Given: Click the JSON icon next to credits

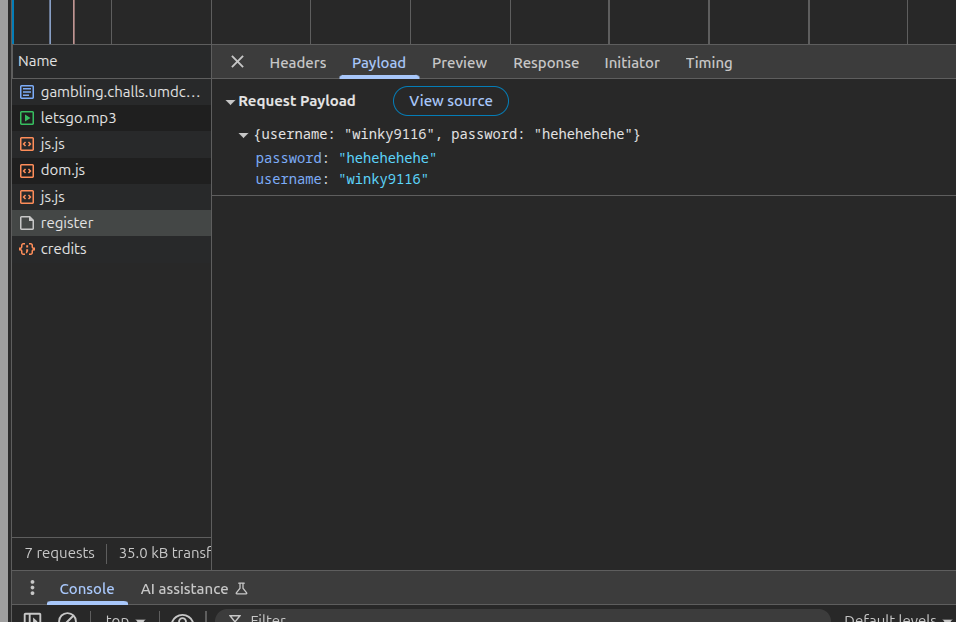Looking at the screenshot, I should (27, 249).
